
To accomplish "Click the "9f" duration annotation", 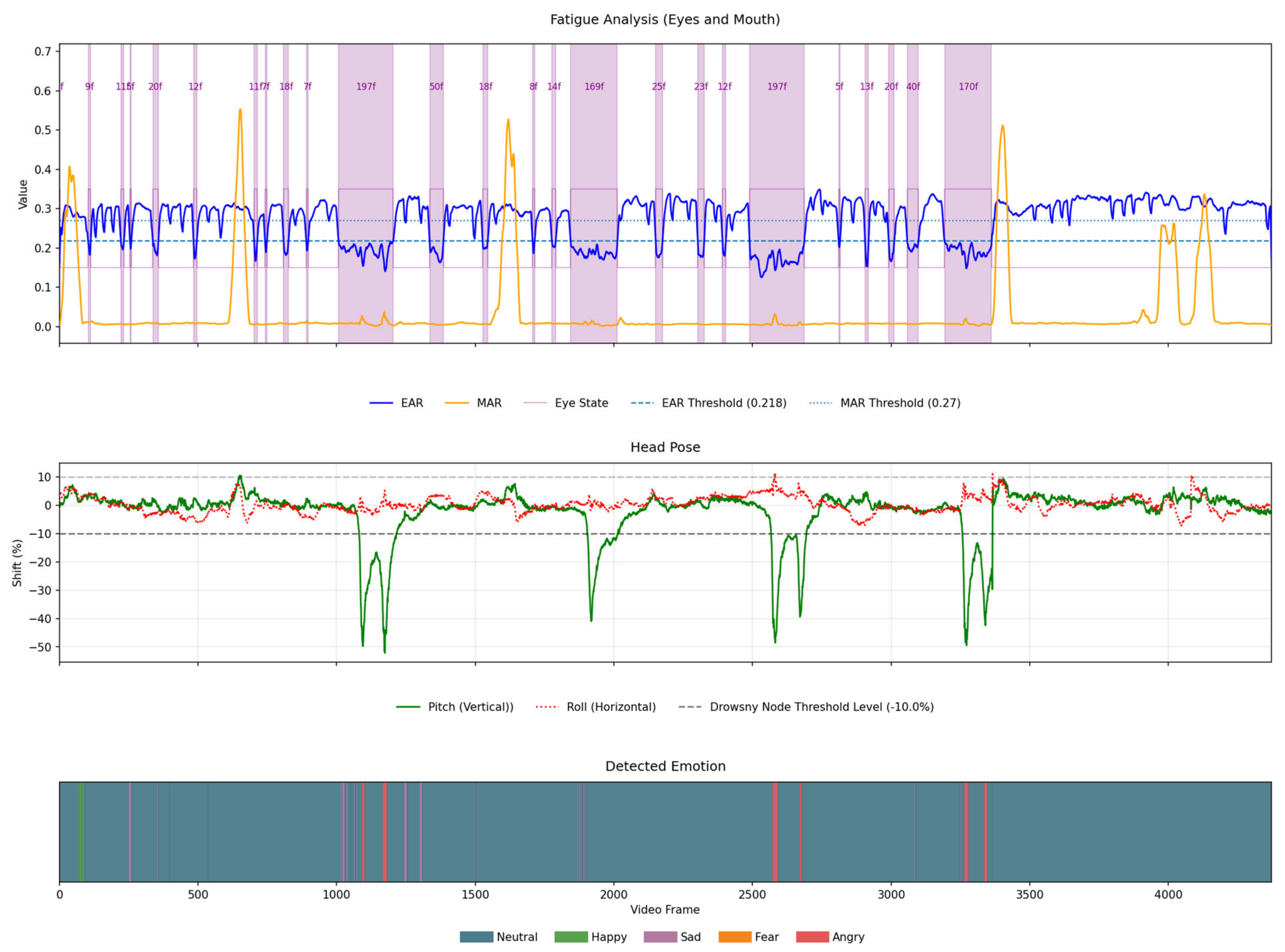I will 89,87.
